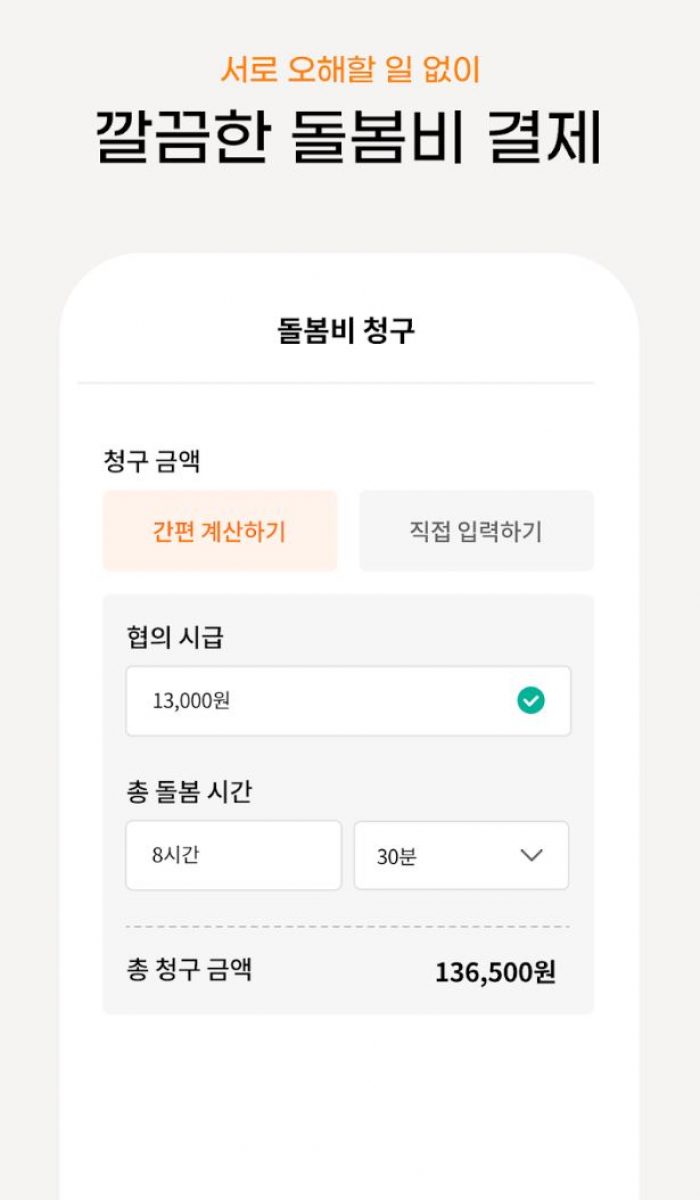
Task: Click the 총 청구 금액 label
Action: [x=189, y=969]
